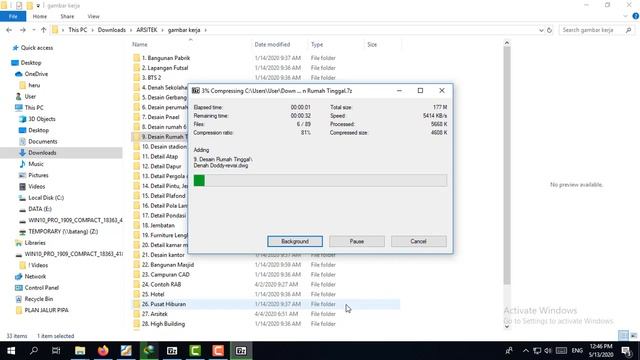Open the Windows Start menu
Image resolution: width=640 pixels, height=360 pixels.
[x=11, y=351]
